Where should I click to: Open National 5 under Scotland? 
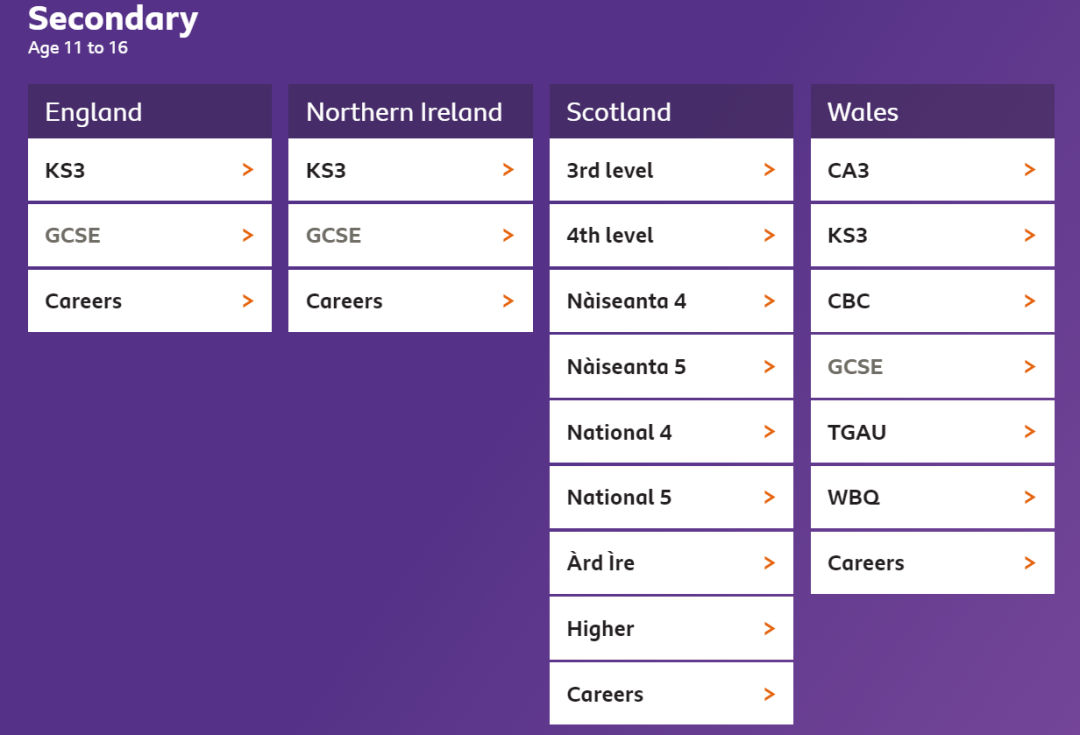[x=619, y=498]
